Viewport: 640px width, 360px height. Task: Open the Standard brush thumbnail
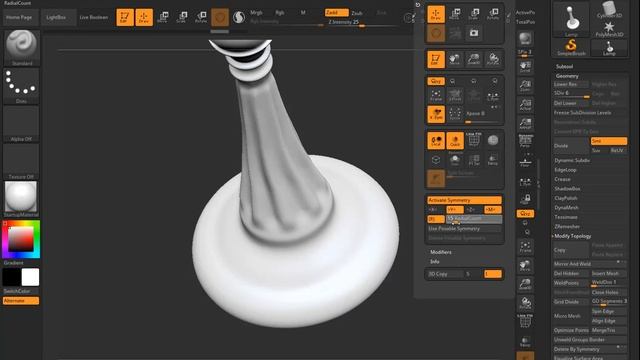point(21,47)
